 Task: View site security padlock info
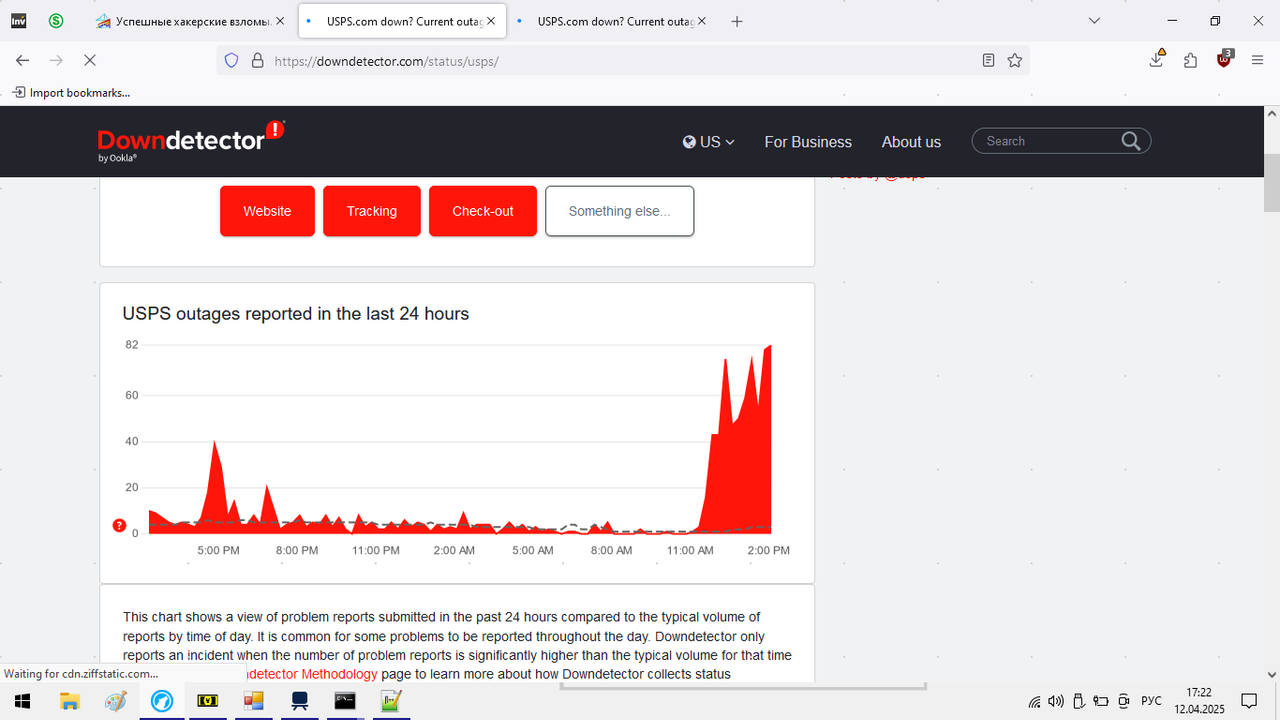point(257,60)
